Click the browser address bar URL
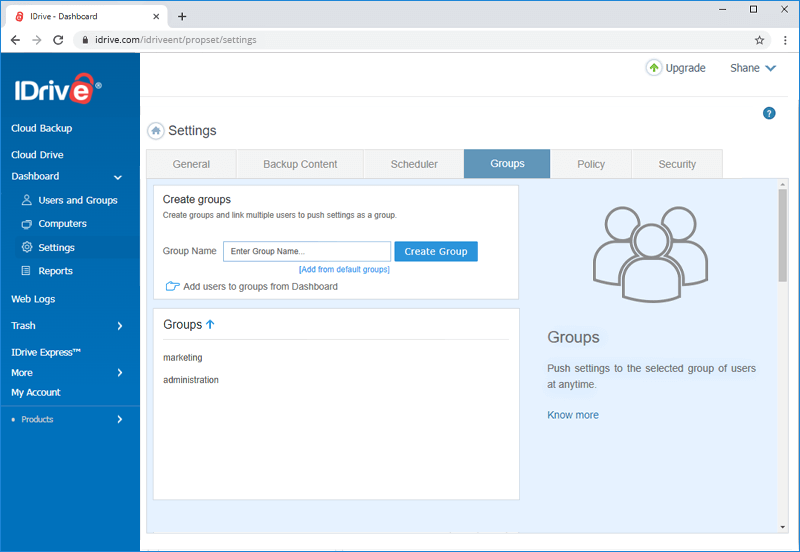This screenshot has height=552, width=800. point(176,40)
